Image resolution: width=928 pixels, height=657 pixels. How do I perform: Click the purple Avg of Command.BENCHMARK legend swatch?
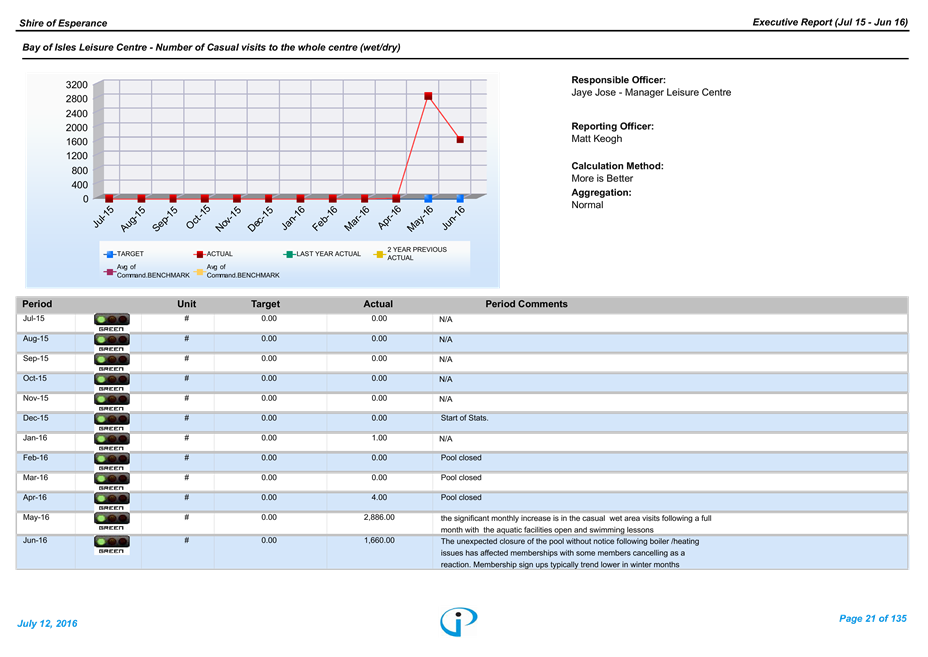pos(109,272)
